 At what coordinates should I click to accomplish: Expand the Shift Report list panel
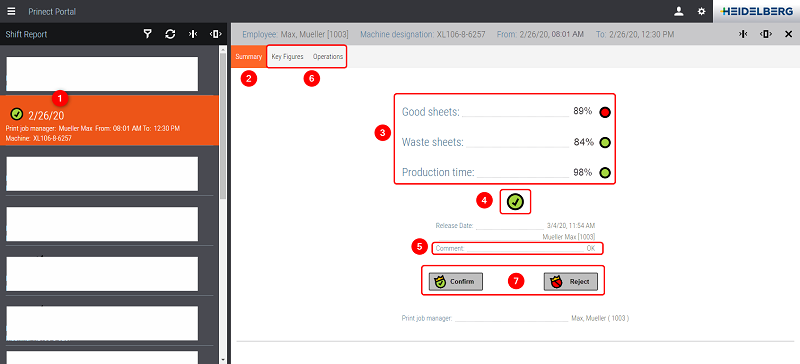(215, 34)
